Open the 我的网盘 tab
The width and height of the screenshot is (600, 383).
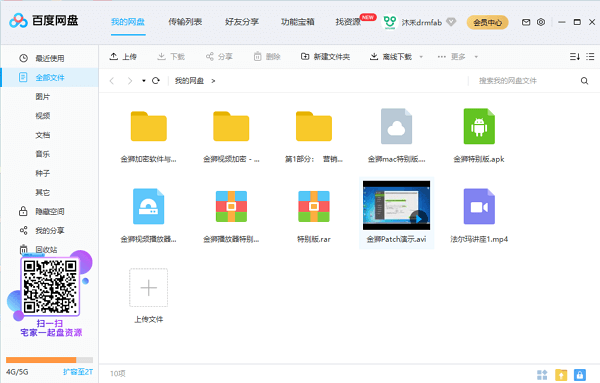coord(128,22)
